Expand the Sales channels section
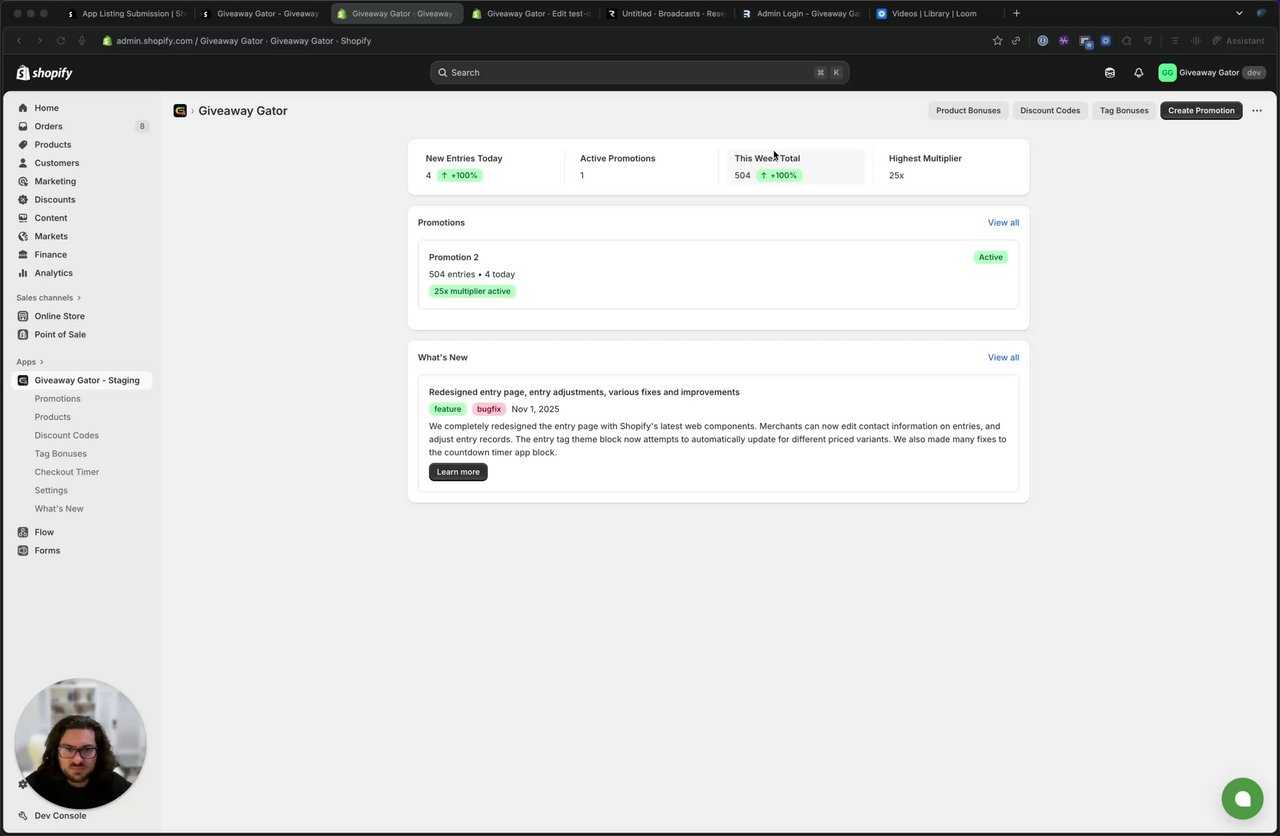 [x=49, y=298]
